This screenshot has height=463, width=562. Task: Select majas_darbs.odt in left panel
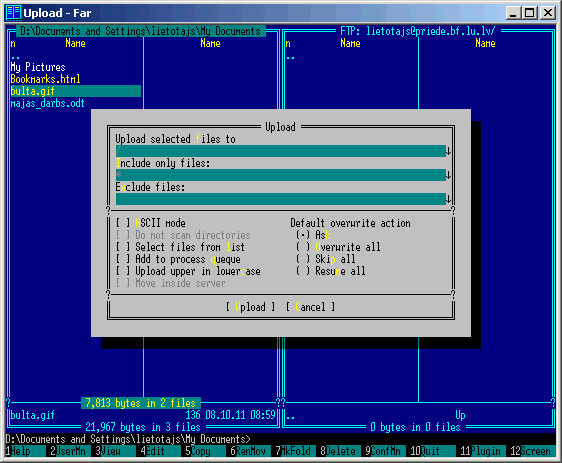point(48,103)
